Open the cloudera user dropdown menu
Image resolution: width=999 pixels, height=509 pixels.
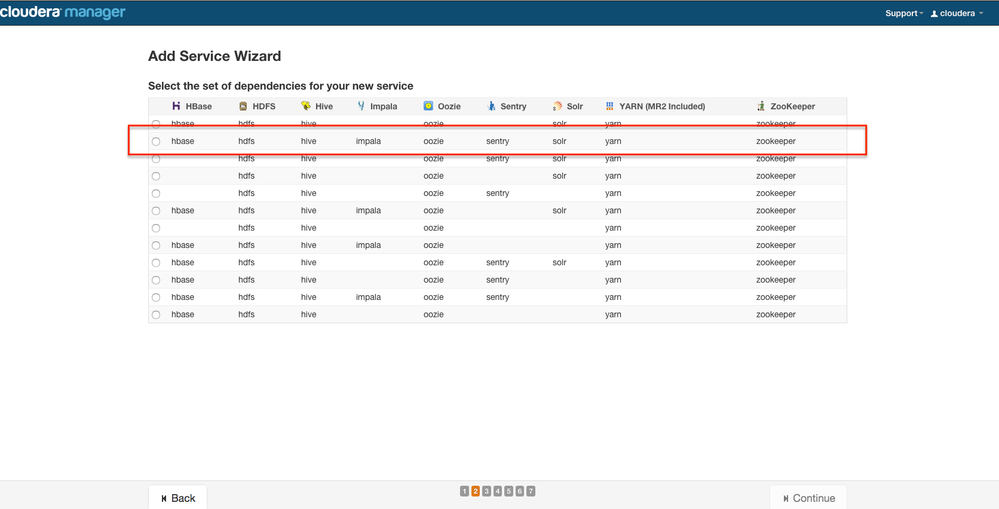click(957, 13)
